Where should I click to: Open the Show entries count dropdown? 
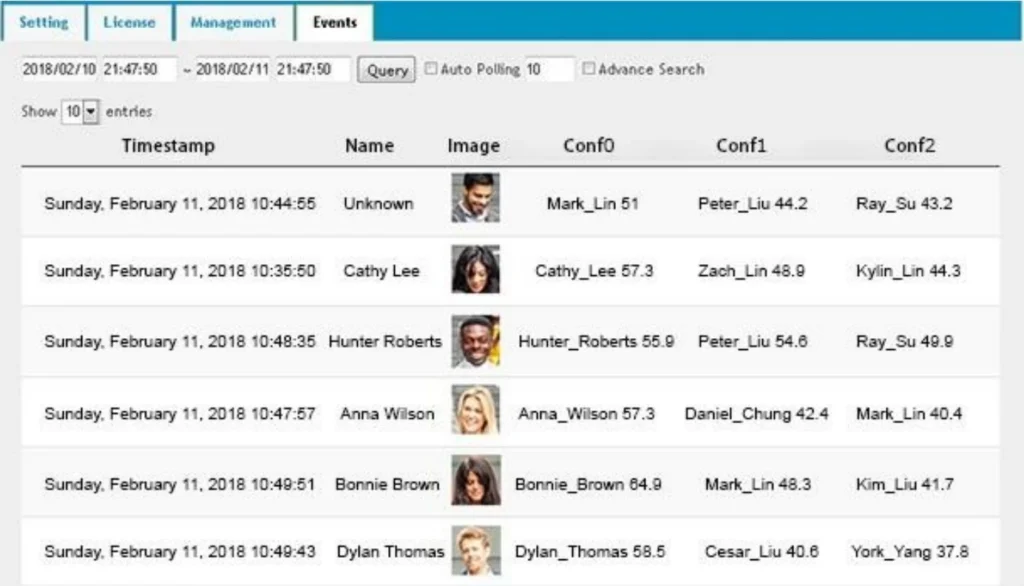coord(80,112)
